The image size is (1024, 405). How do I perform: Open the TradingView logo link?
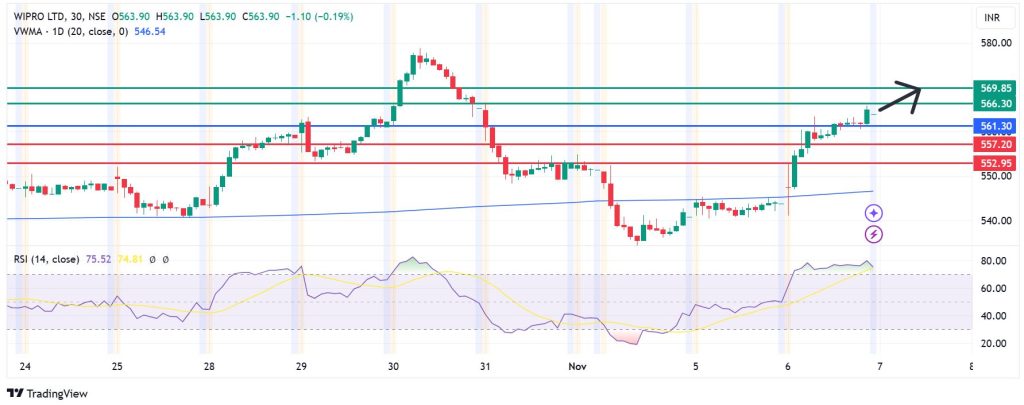tap(47, 394)
